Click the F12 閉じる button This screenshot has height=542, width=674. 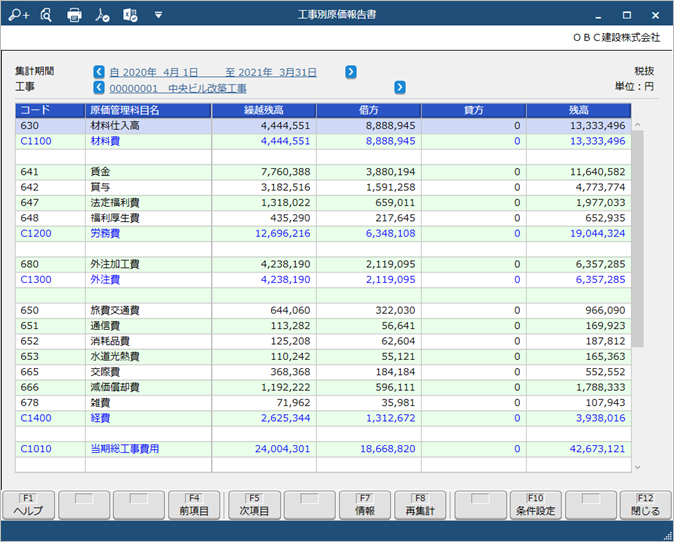click(x=646, y=505)
